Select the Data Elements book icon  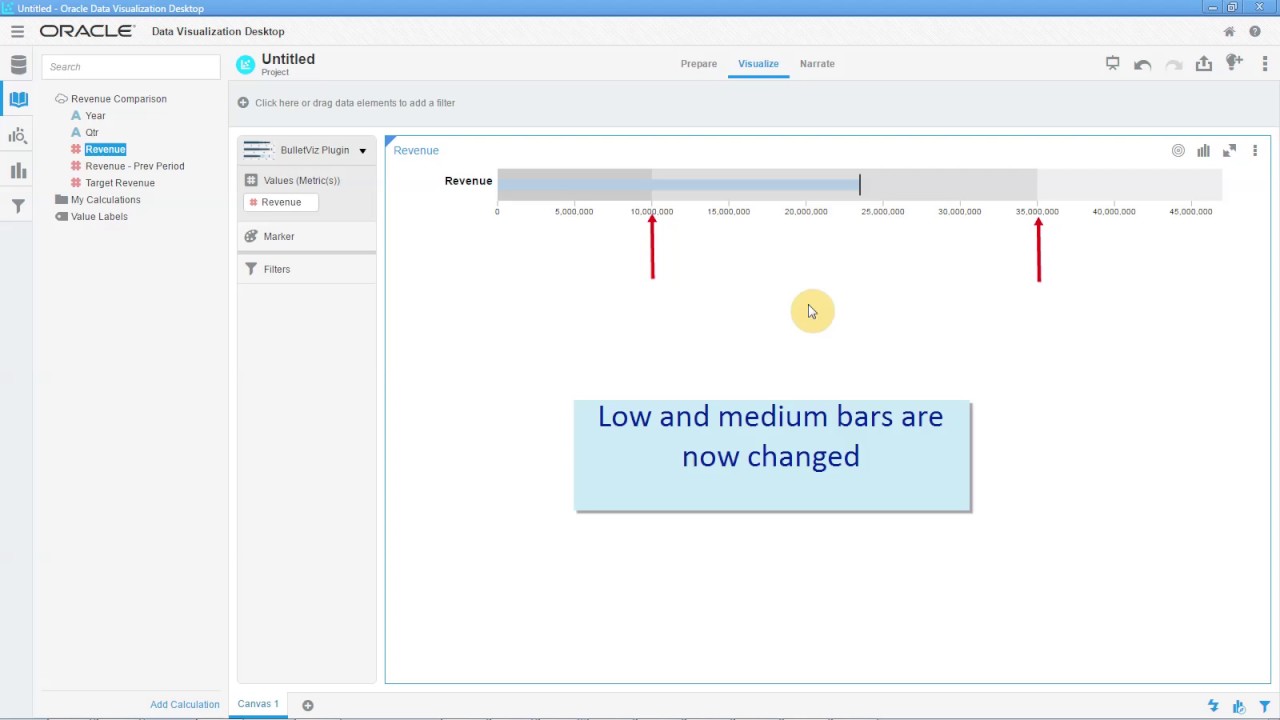18,99
